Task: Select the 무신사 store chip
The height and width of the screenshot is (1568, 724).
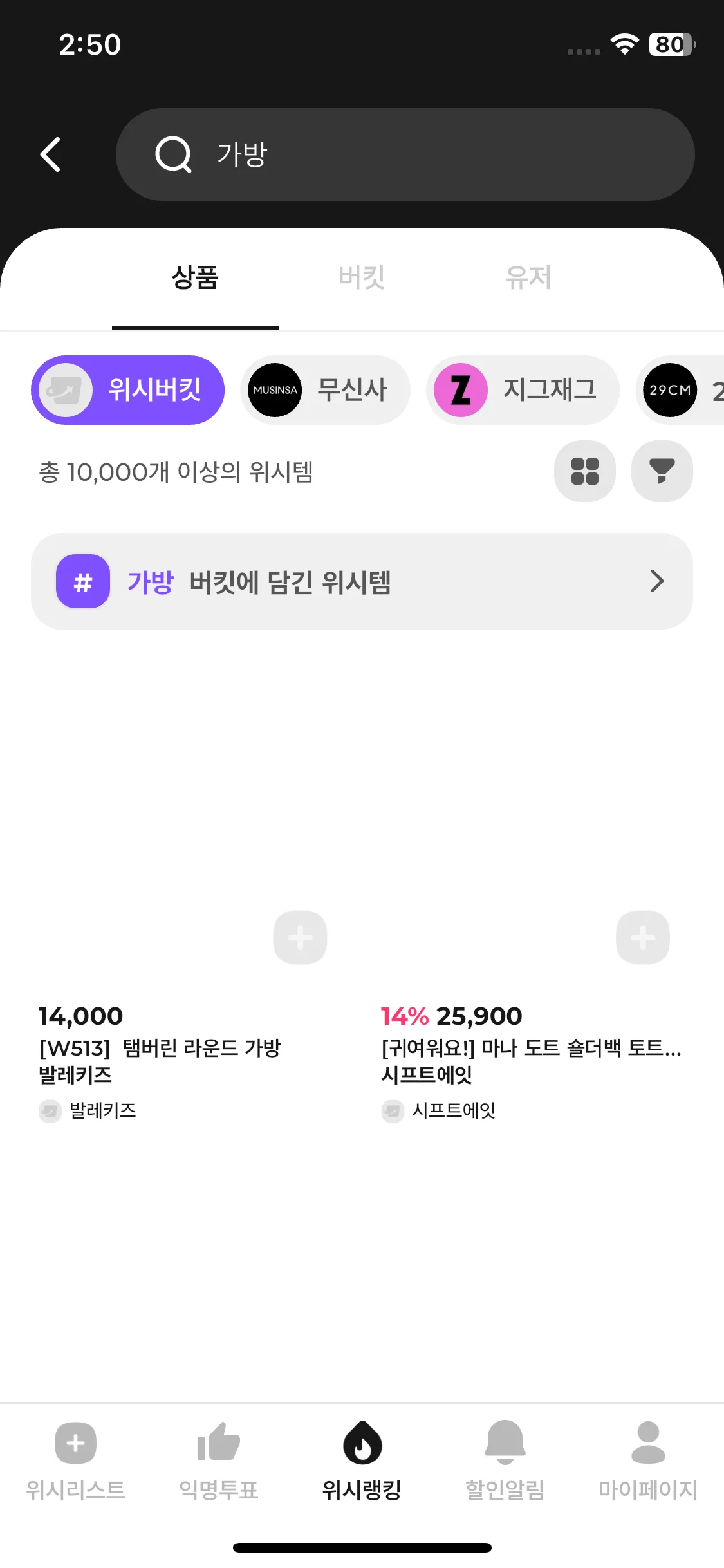Action: (x=325, y=390)
